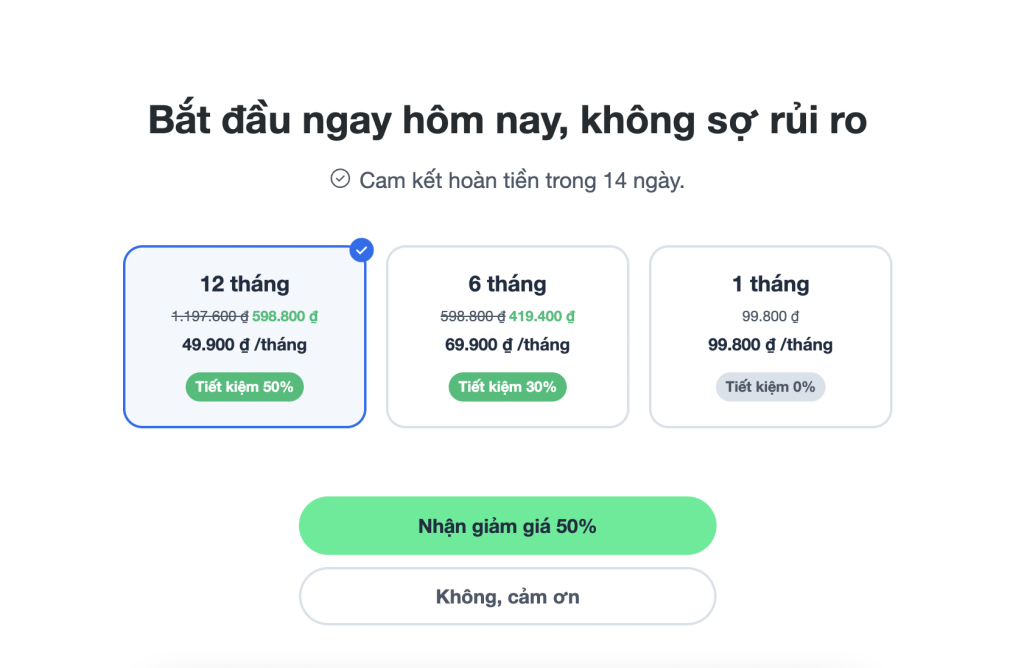
Task: Decline with the 'Không, cảm ơn' button
Action: click(507, 597)
